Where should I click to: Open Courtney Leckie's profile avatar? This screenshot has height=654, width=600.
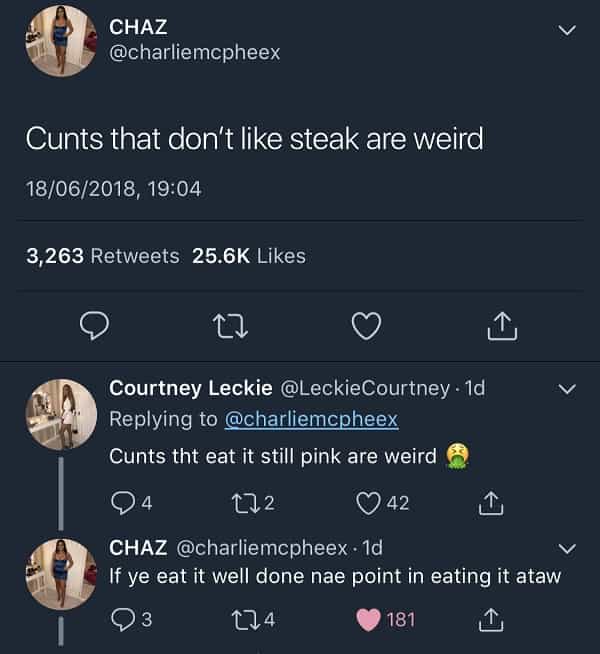click(61, 414)
